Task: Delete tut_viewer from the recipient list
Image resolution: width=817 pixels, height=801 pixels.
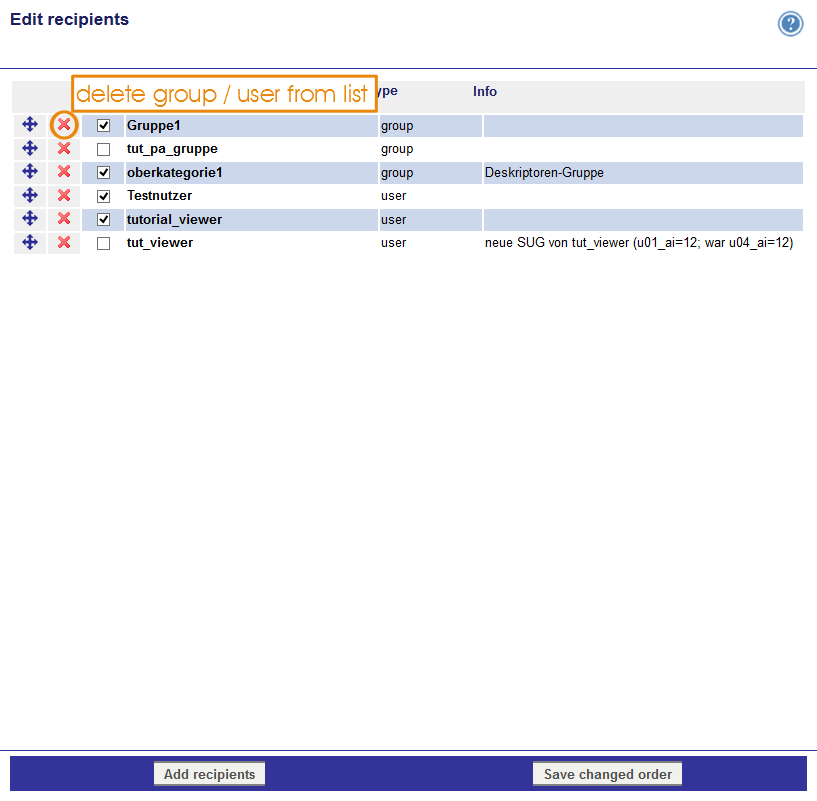Action: (64, 242)
